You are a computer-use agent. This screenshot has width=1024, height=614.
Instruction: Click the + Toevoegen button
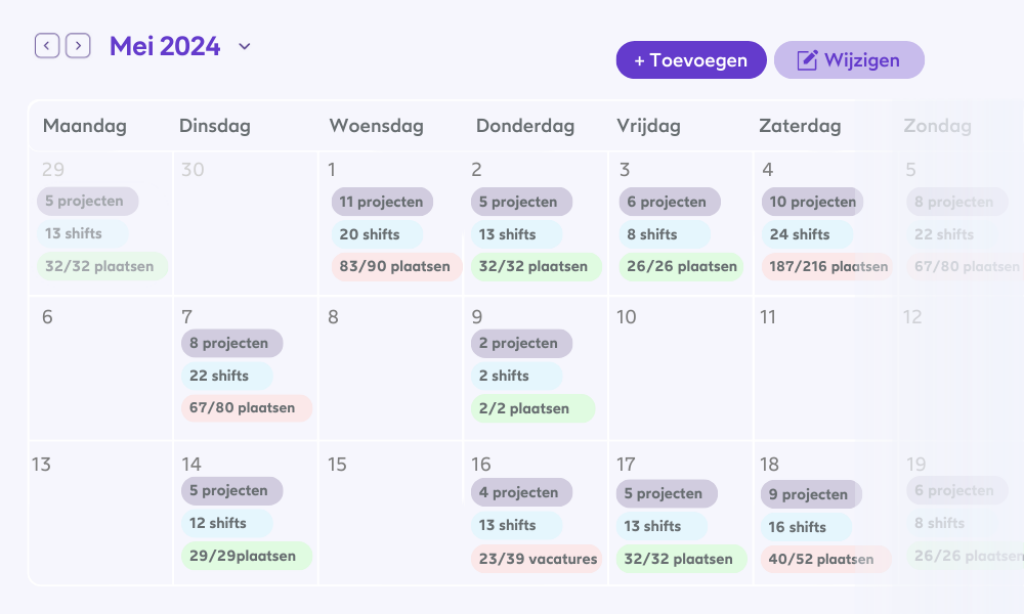pos(691,60)
